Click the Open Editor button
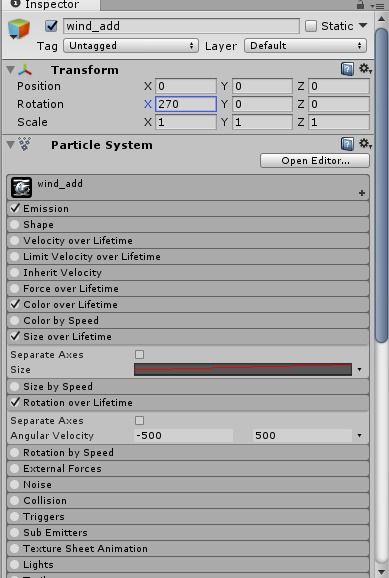This screenshot has height=578, width=389. pos(315,161)
